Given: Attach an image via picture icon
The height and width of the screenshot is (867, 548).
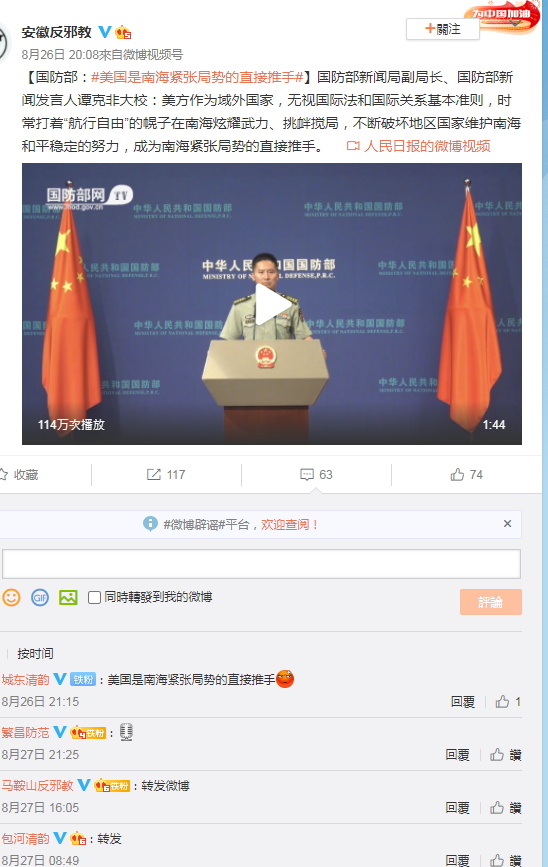Looking at the screenshot, I should (68, 597).
